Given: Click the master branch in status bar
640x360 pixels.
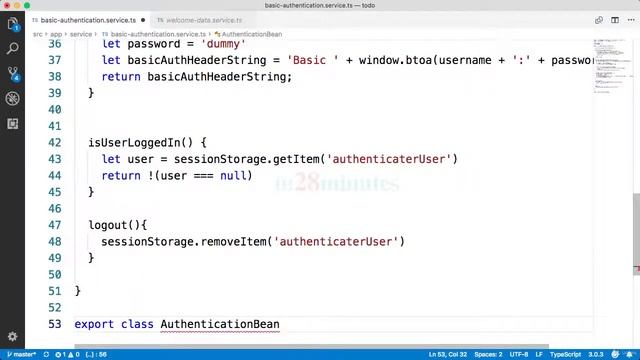Looking at the screenshot, I should (x=21, y=354).
